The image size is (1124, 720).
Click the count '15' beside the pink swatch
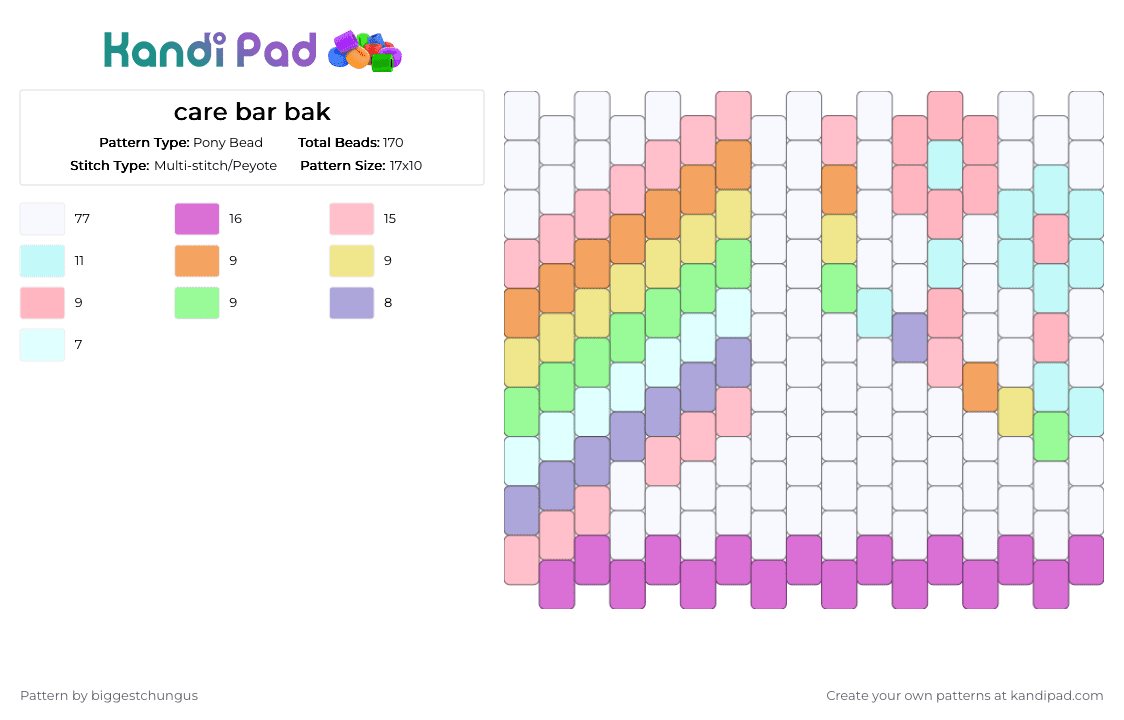[389, 219]
